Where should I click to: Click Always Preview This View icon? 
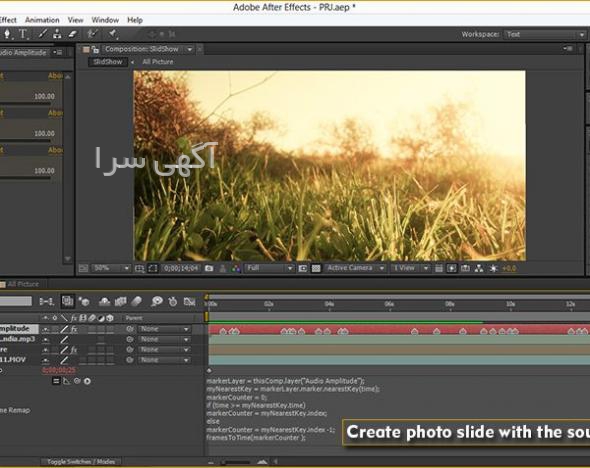coord(84,268)
